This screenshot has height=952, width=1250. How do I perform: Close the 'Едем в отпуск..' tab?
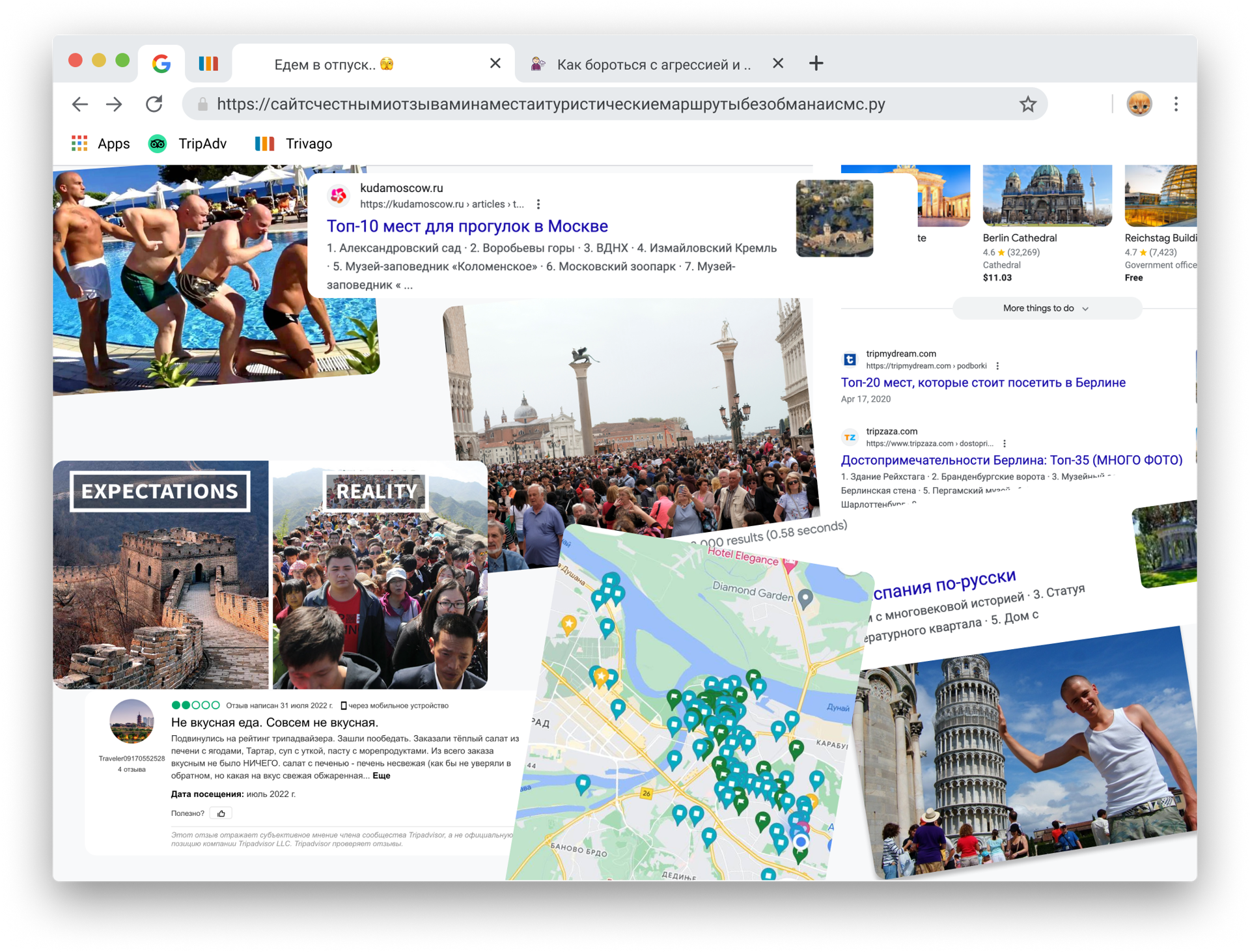click(x=495, y=63)
